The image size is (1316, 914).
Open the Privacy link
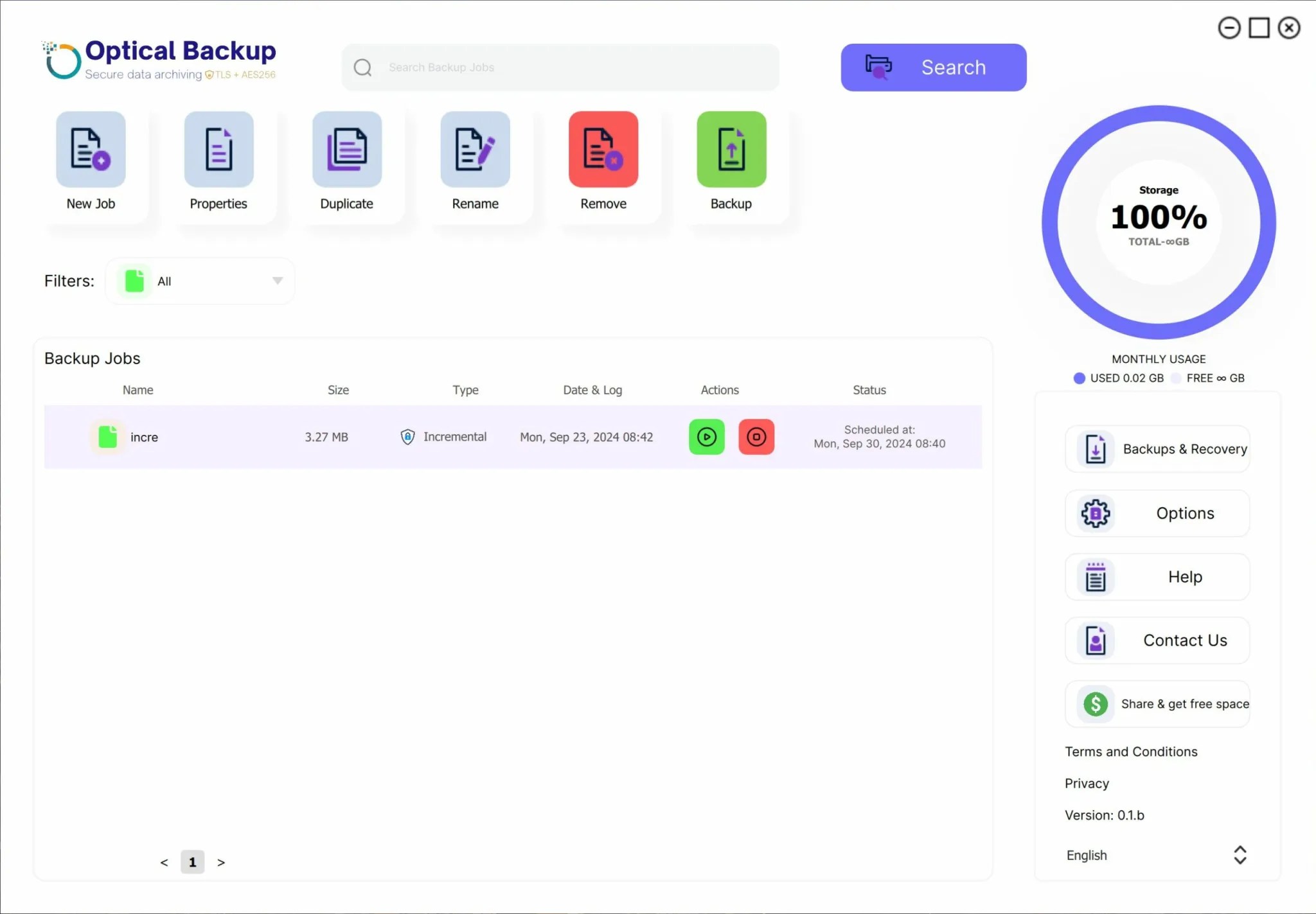click(x=1087, y=783)
